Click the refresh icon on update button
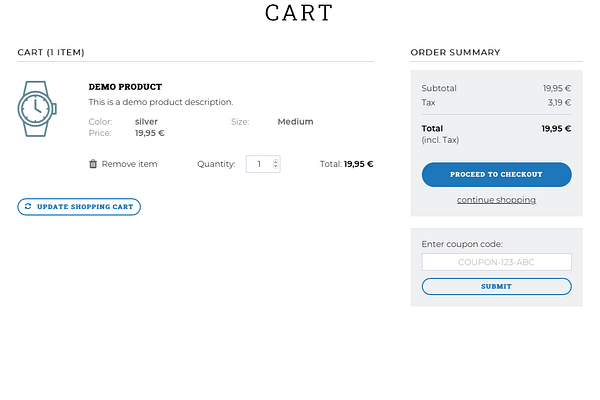This screenshot has height=400, width=600. pyautogui.click(x=28, y=206)
